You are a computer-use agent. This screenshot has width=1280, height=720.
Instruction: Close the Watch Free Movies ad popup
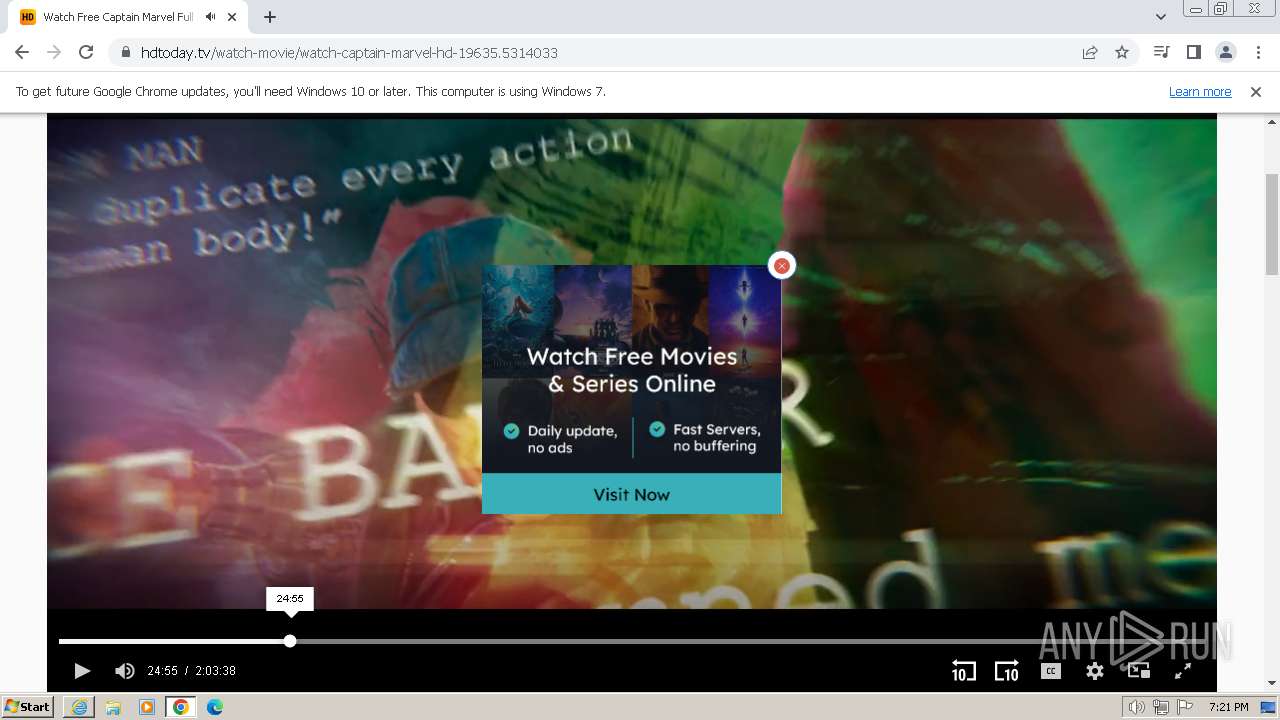tap(782, 265)
